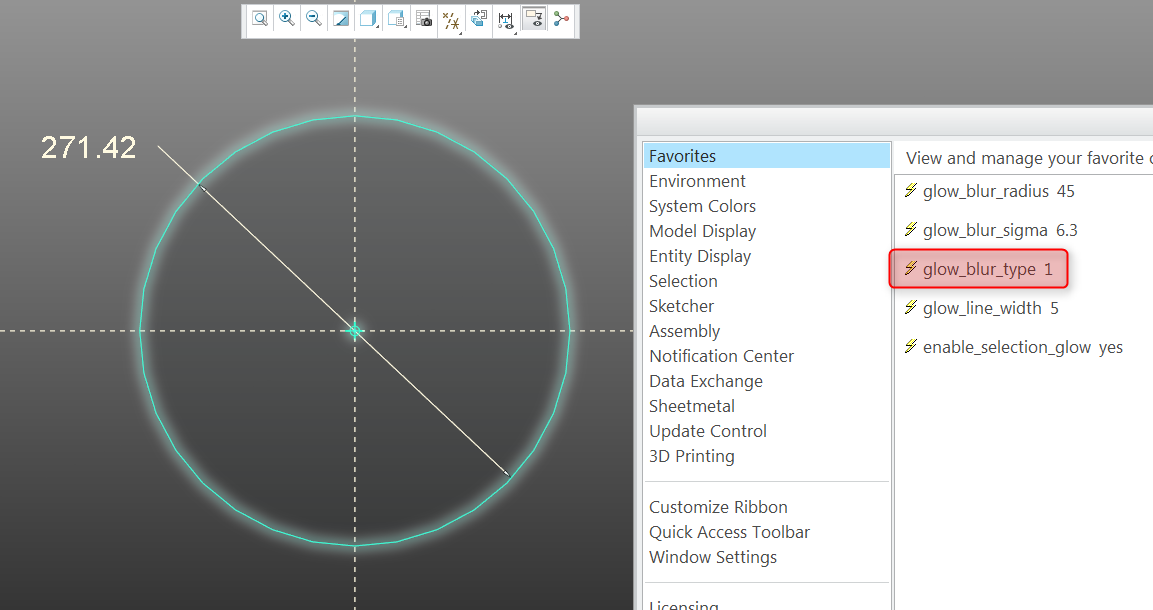Image resolution: width=1153 pixels, height=610 pixels.
Task: Toggle the highlighted annotation display eye button
Action: [534, 19]
